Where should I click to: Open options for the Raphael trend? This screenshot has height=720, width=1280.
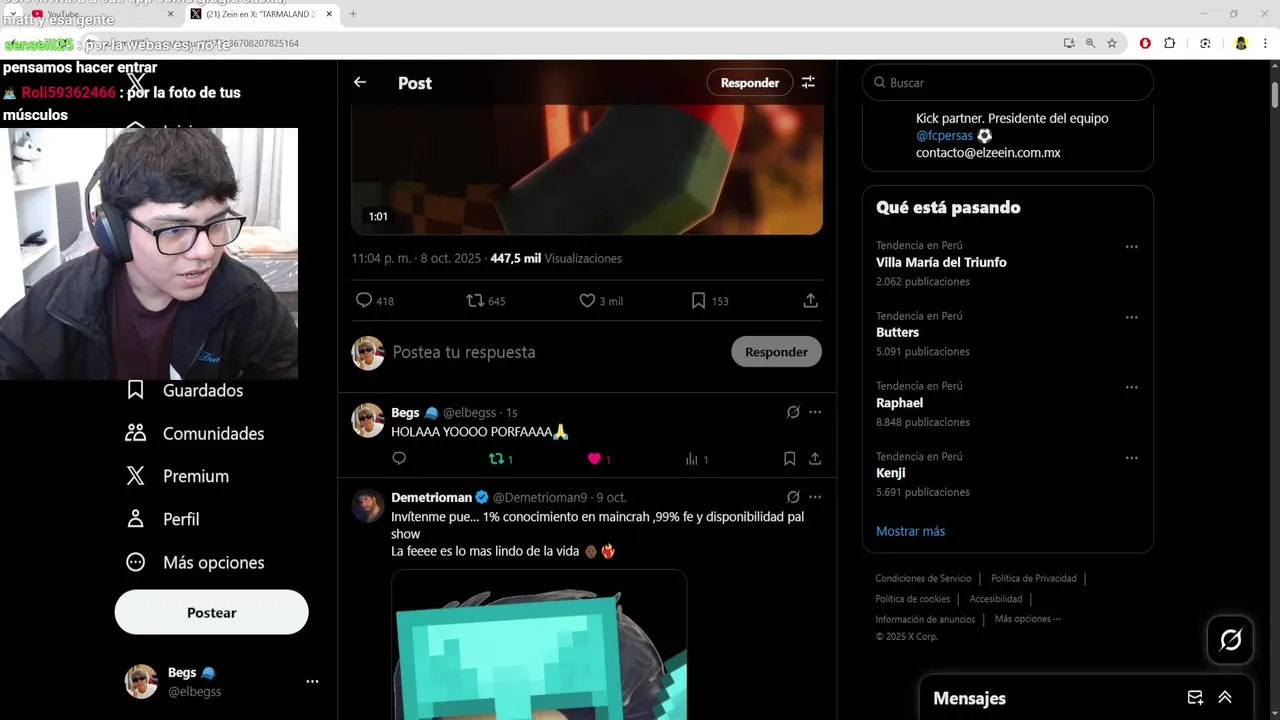click(x=1131, y=387)
